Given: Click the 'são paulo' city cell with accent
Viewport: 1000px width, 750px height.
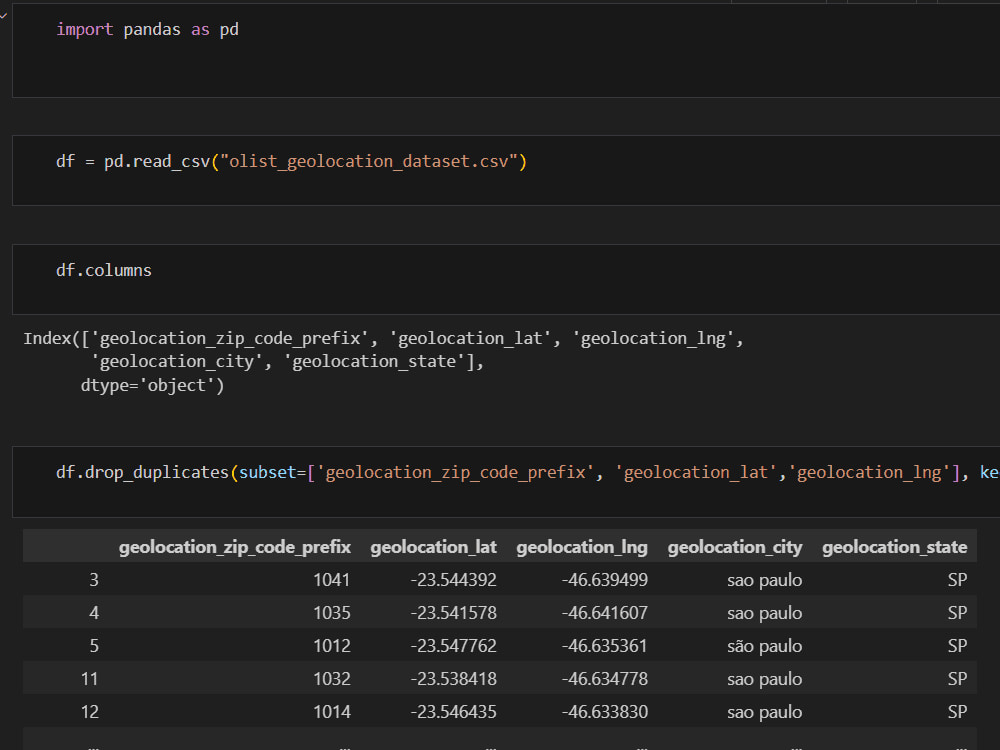Looking at the screenshot, I should pyautogui.click(x=765, y=646).
